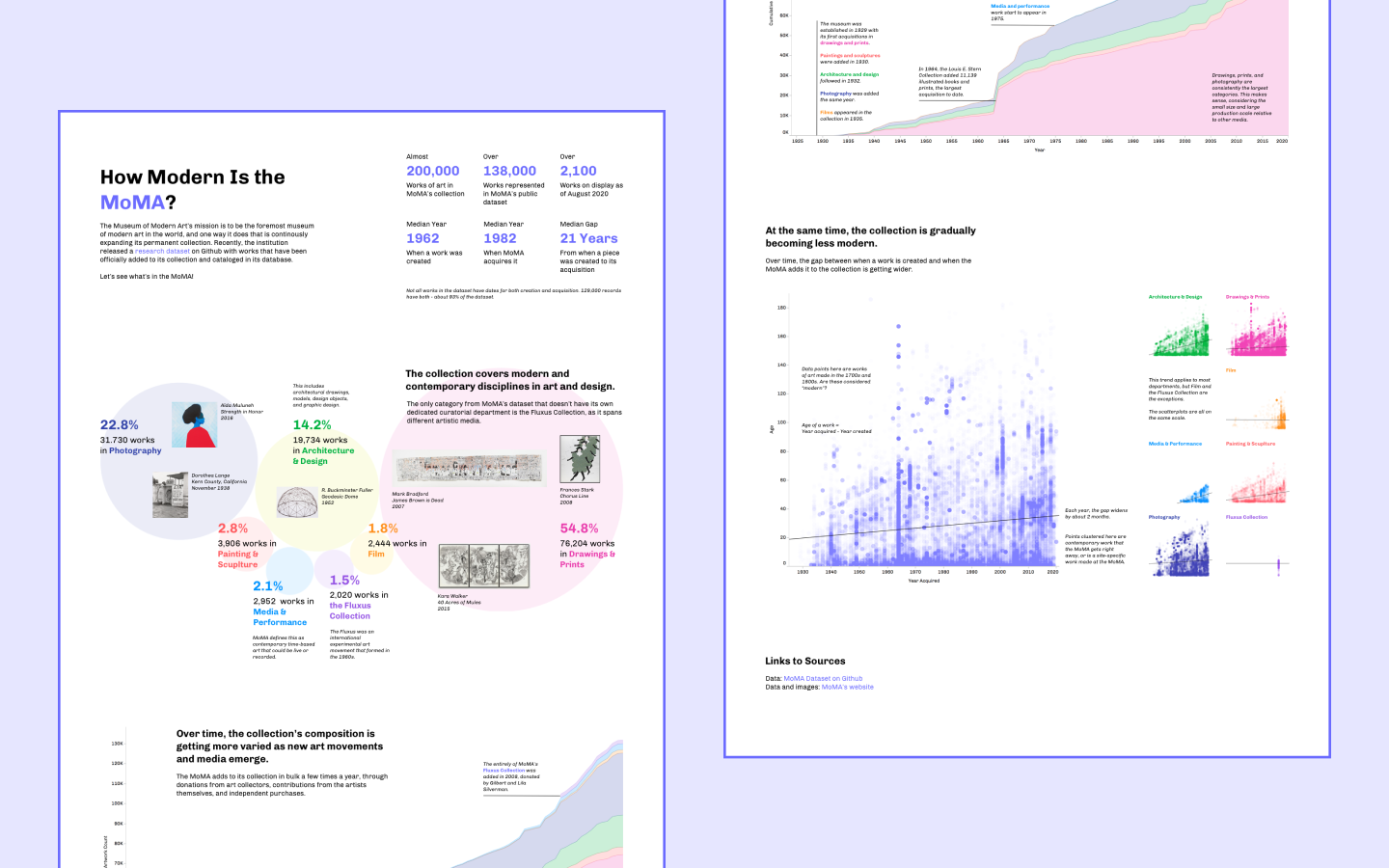Click the 'getting more varied' composition heading
This screenshot has height=868, width=1389.
(280, 746)
